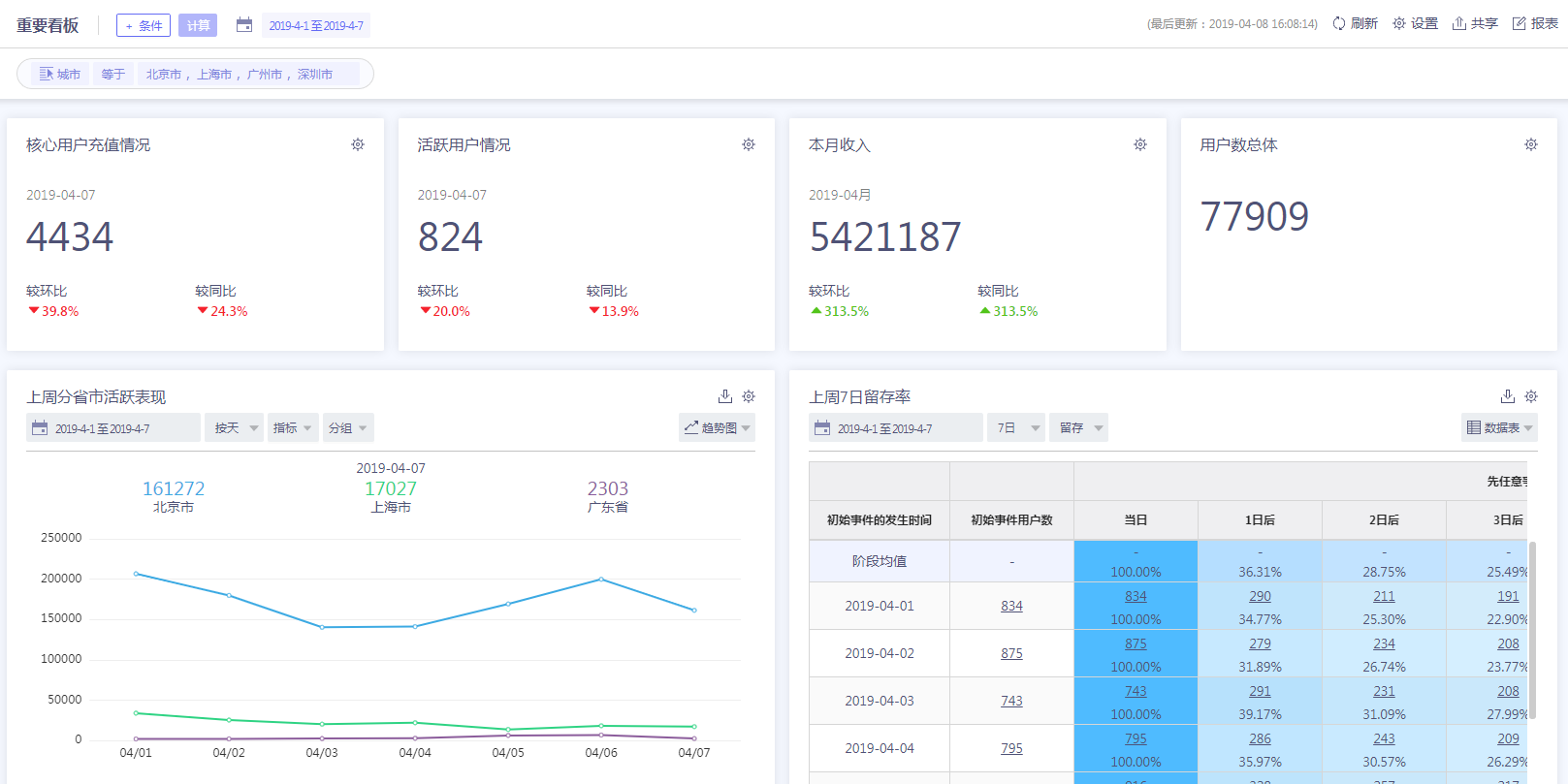Open gear settings on 核心用户充值情况 card
Image resolution: width=1568 pixels, height=784 pixels.
point(358,144)
